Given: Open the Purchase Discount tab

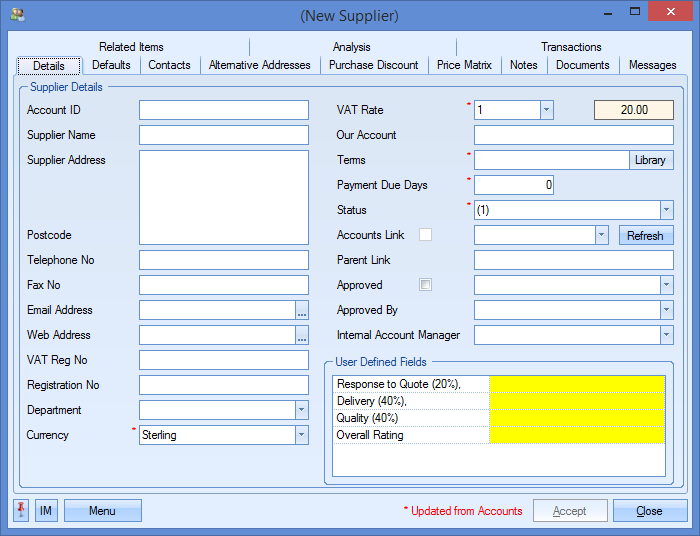Looking at the screenshot, I should 374,65.
